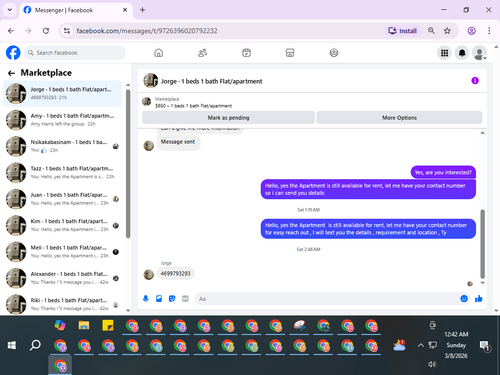Click the 'Yes, are you interested?' message
Viewport: 500px width, 375px height.
[443, 172]
